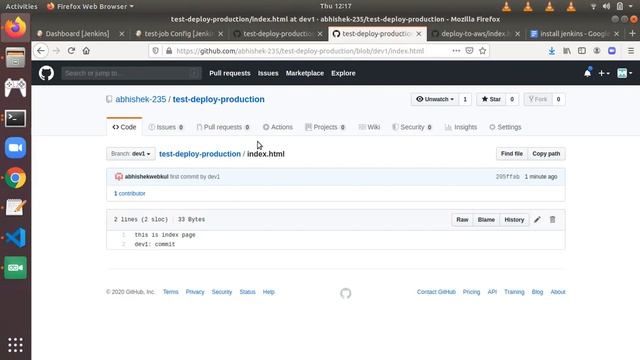Reload the page in Firefox
Image resolution: width=640 pixels, height=360 pixels.
pyautogui.click(x=71, y=51)
